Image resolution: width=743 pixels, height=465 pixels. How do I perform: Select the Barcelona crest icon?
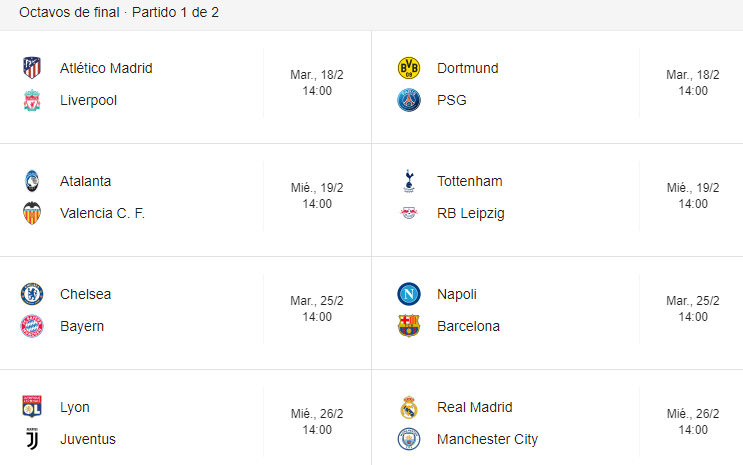tap(409, 326)
